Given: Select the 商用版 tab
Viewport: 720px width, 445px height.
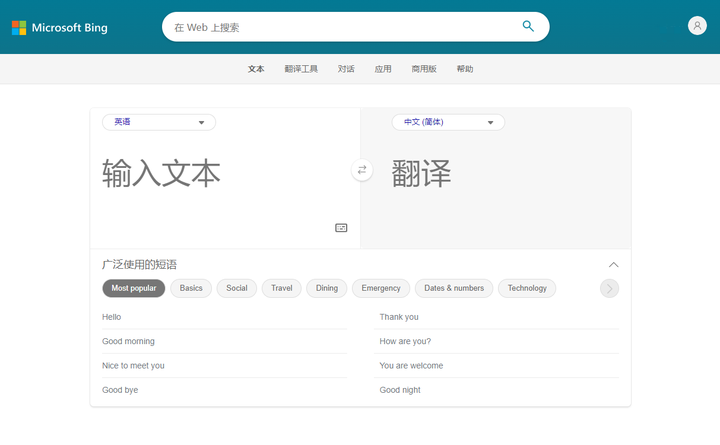Looking at the screenshot, I should (x=424, y=69).
